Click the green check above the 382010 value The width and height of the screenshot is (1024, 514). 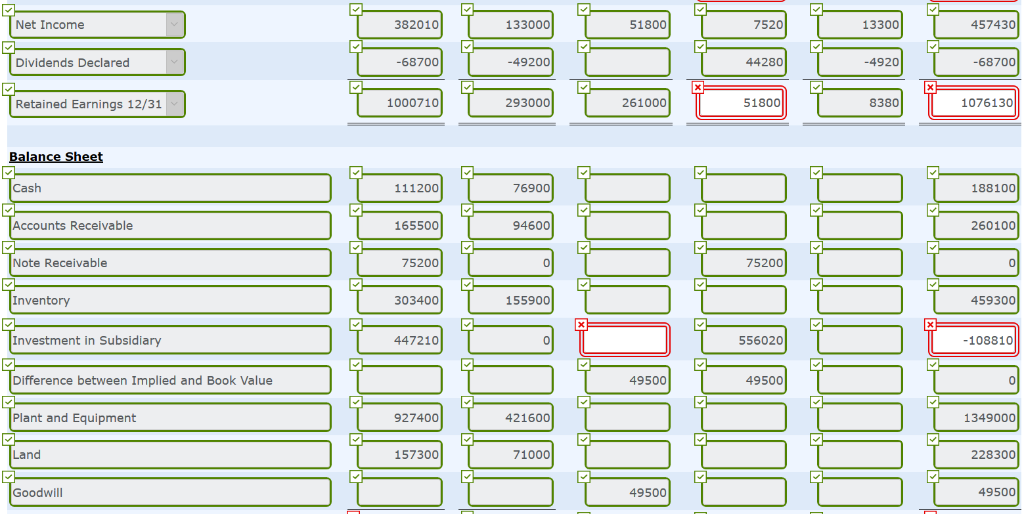click(355, 9)
